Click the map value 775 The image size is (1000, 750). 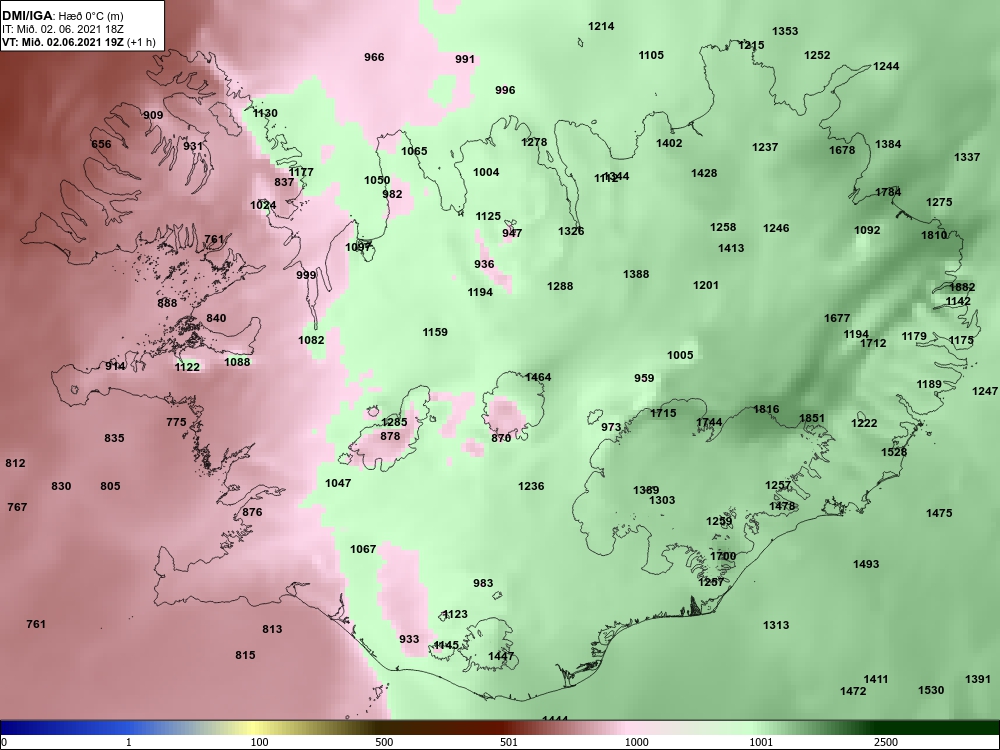tap(176, 422)
